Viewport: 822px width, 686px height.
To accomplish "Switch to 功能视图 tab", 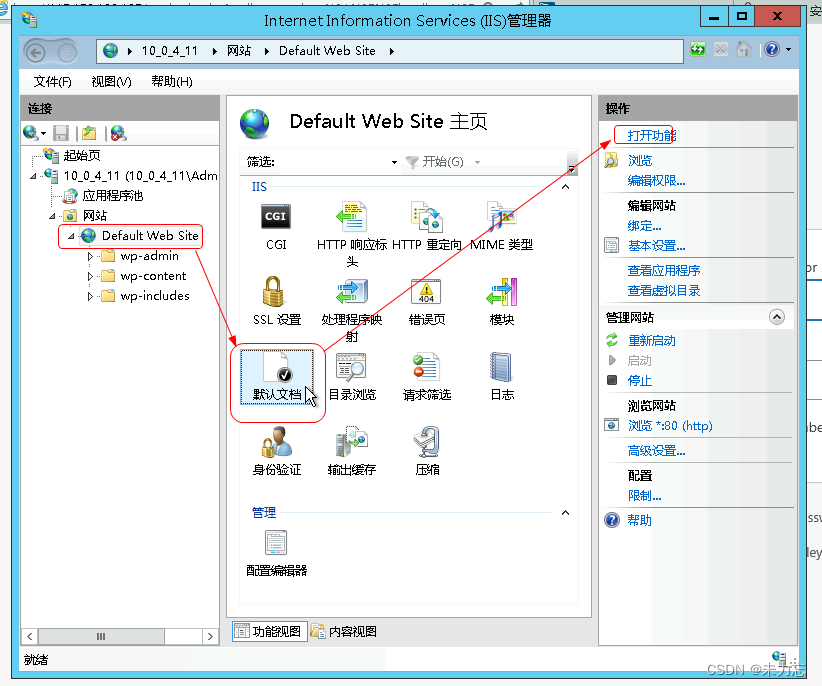I will [x=268, y=631].
